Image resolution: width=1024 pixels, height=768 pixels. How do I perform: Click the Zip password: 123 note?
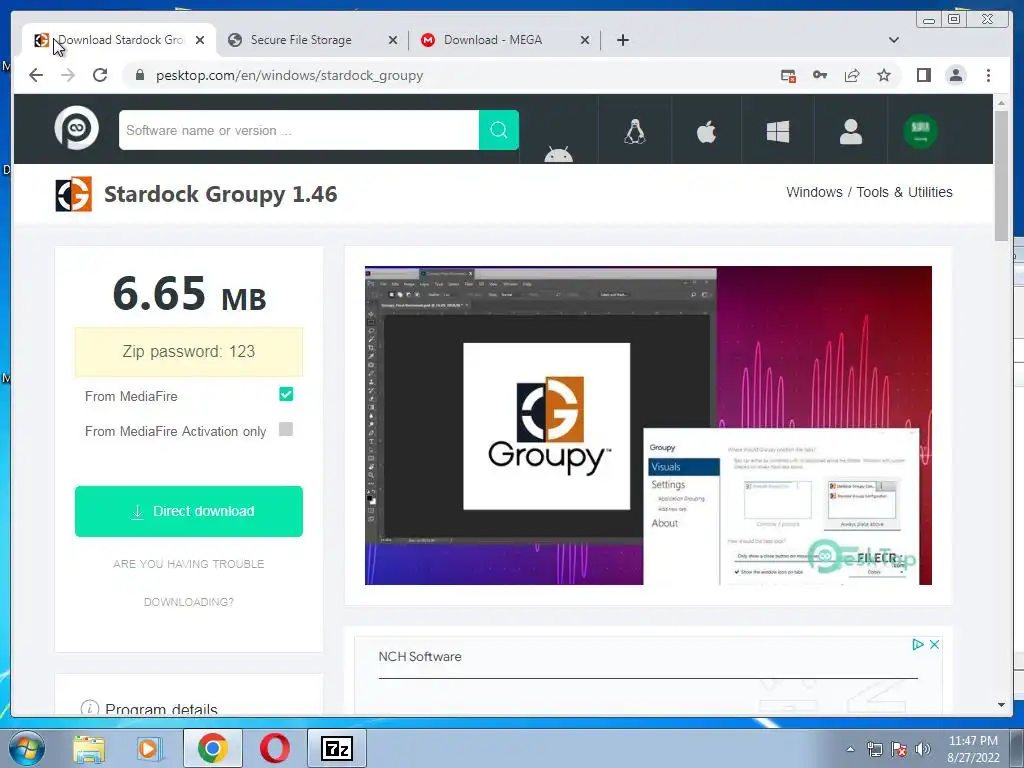189,352
